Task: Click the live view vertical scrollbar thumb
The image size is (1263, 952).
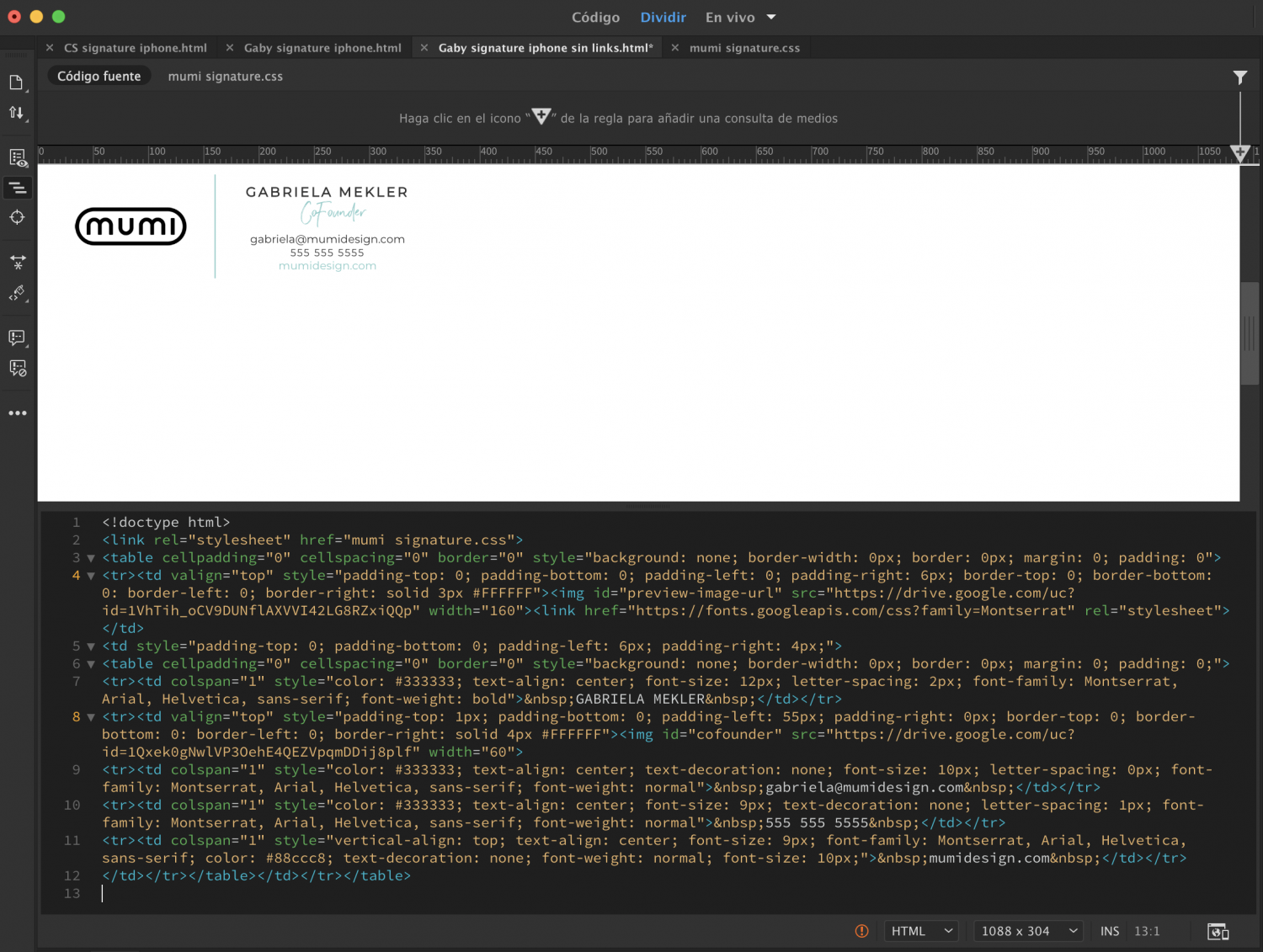Action: pos(1250,333)
